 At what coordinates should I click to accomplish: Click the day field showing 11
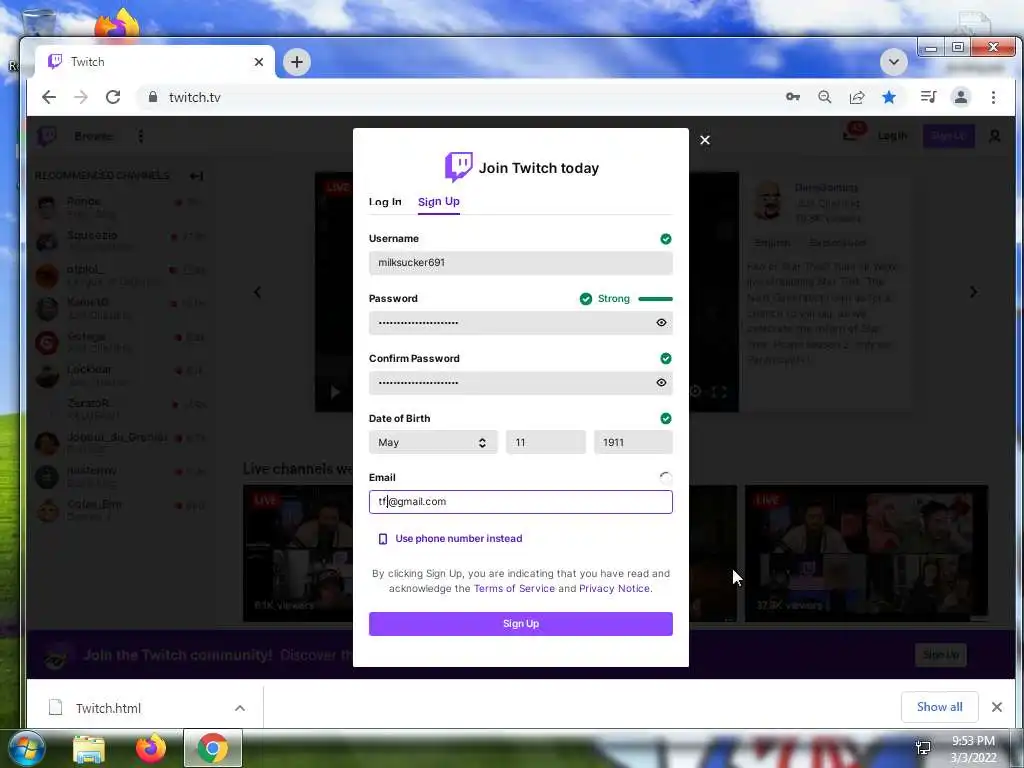point(545,442)
